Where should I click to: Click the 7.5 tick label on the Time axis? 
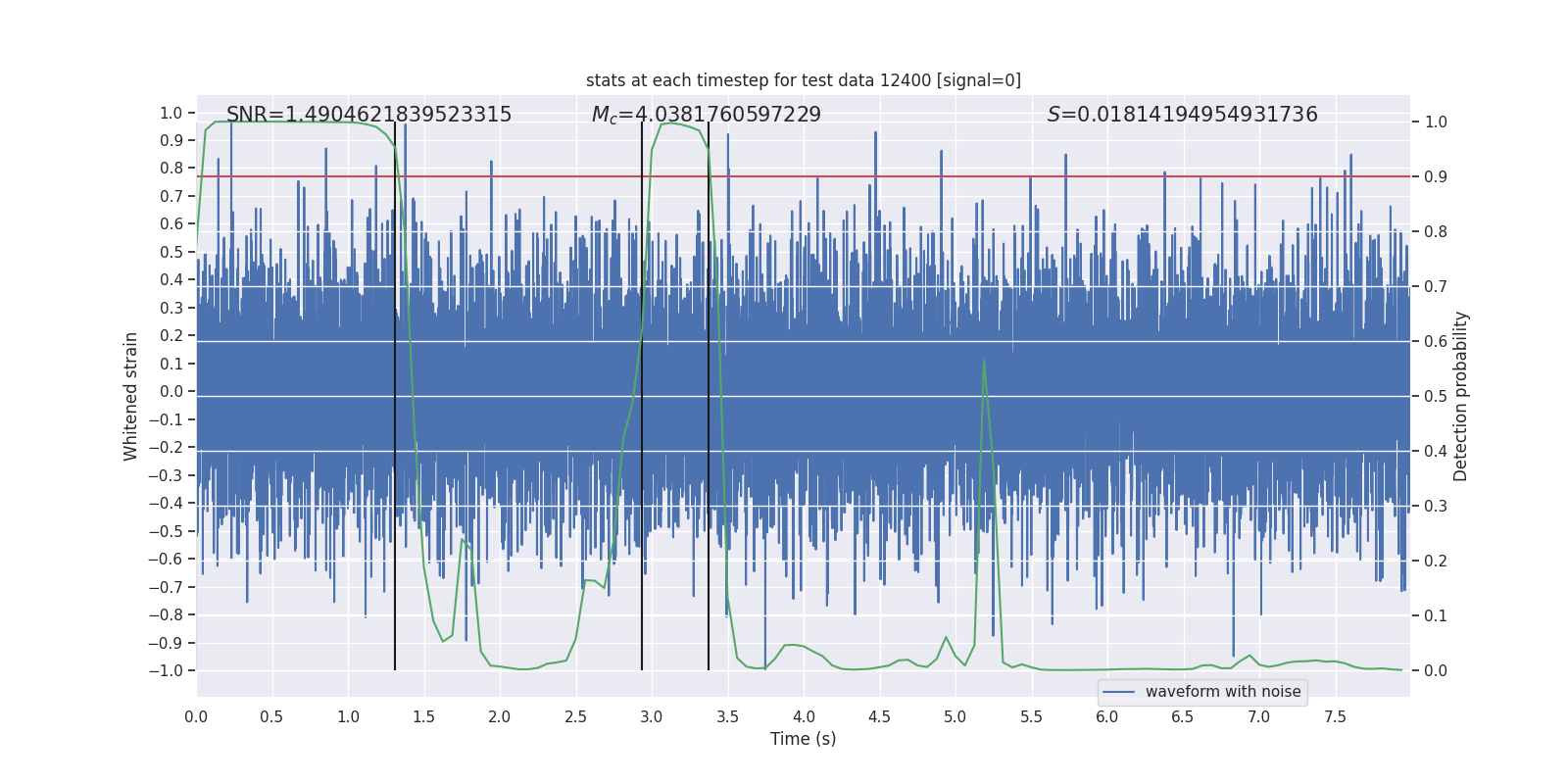pos(1335,716)
